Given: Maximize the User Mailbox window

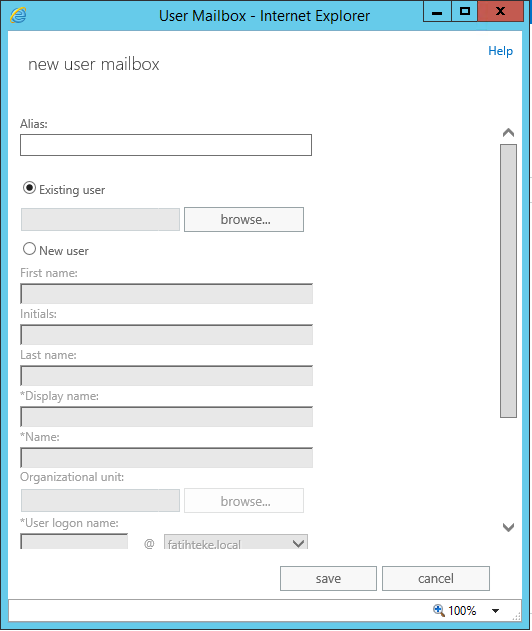Looking at the screenshot, I should (x=464, y=11).
